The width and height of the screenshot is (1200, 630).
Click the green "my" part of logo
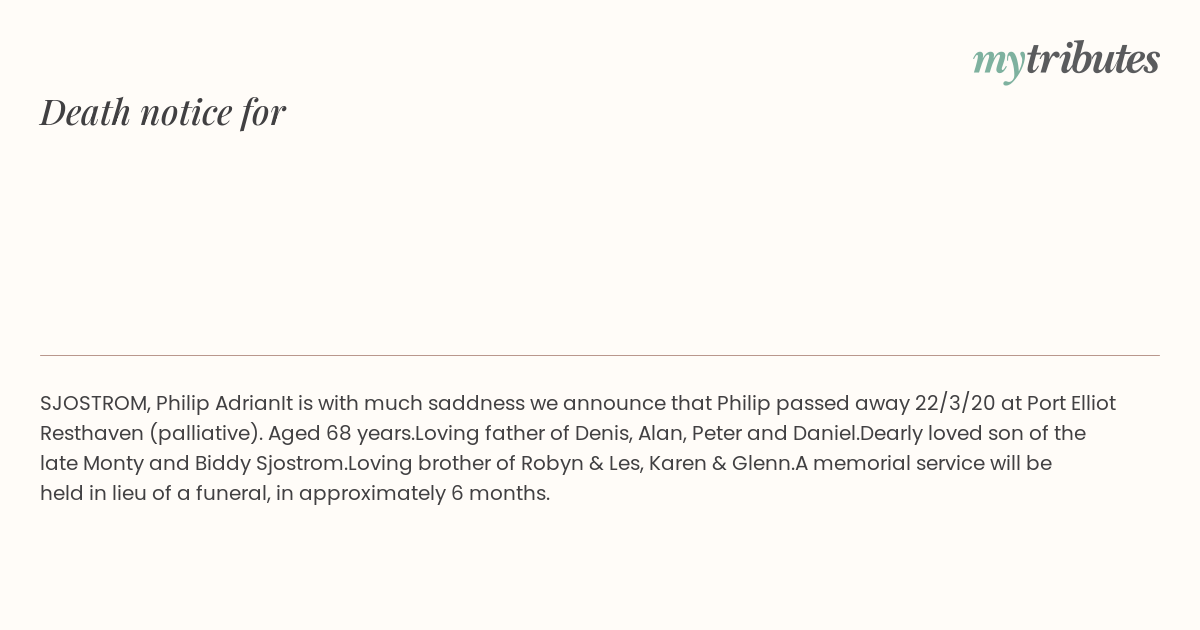click(999, 64)
